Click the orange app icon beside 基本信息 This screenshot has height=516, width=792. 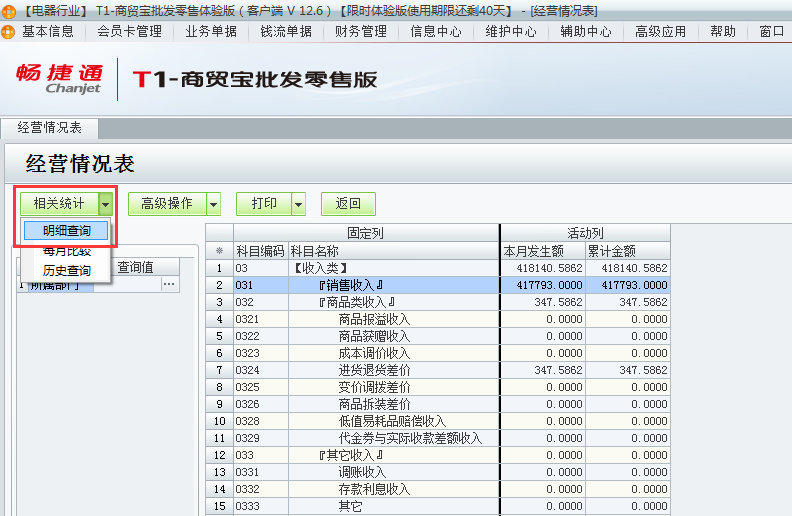tap(8, 31)
